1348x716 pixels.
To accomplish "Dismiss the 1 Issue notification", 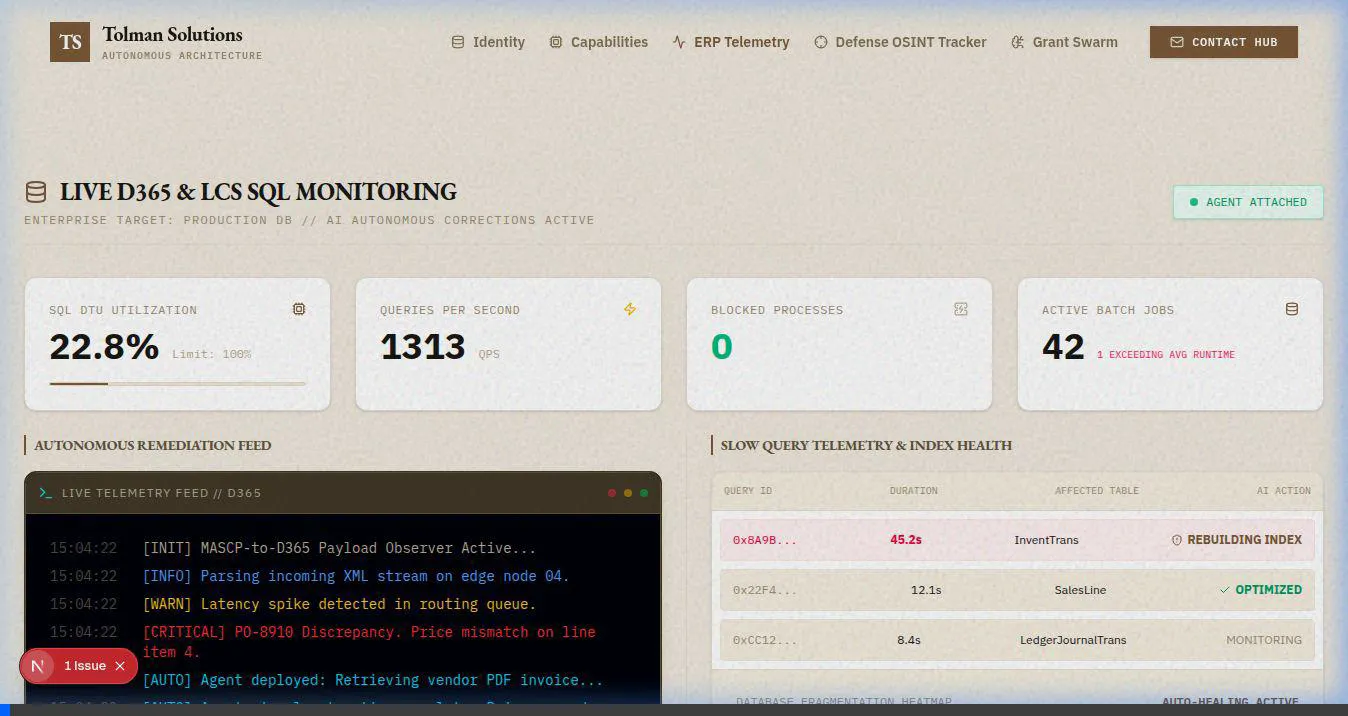I will [120, 666].
